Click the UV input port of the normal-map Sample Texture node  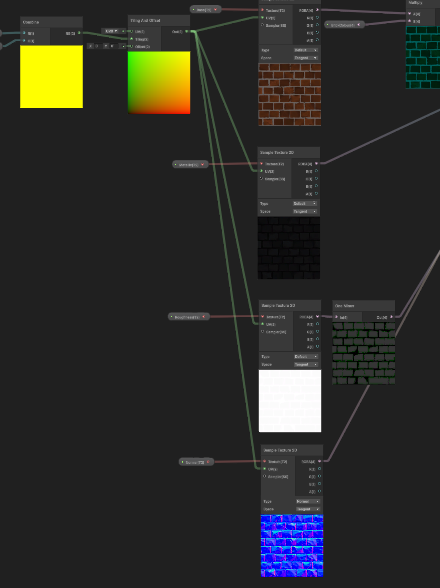click(x=264, y=469)
